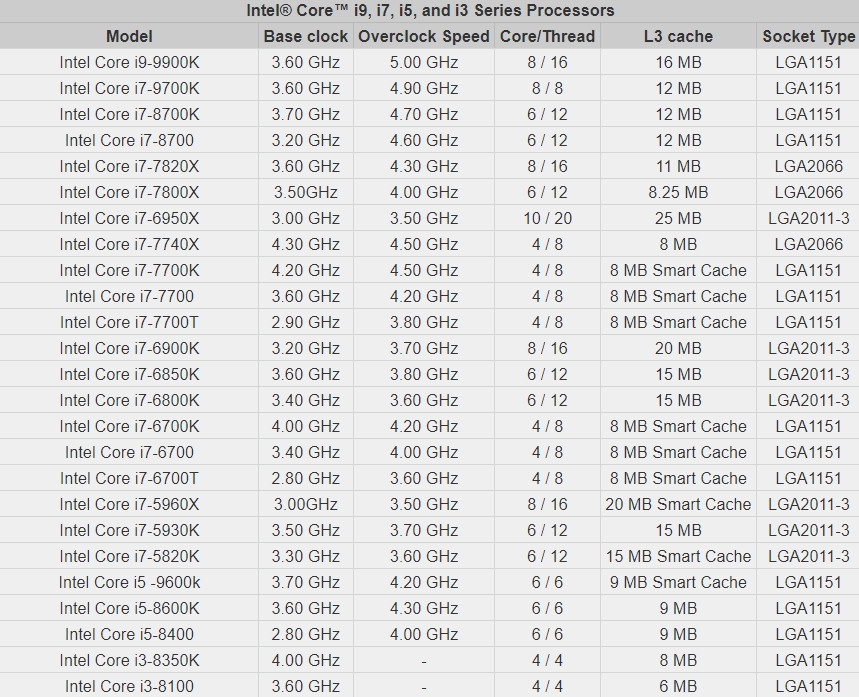Select the 'Intel Core i7-6950X' model cell

(x=129, y=219)
